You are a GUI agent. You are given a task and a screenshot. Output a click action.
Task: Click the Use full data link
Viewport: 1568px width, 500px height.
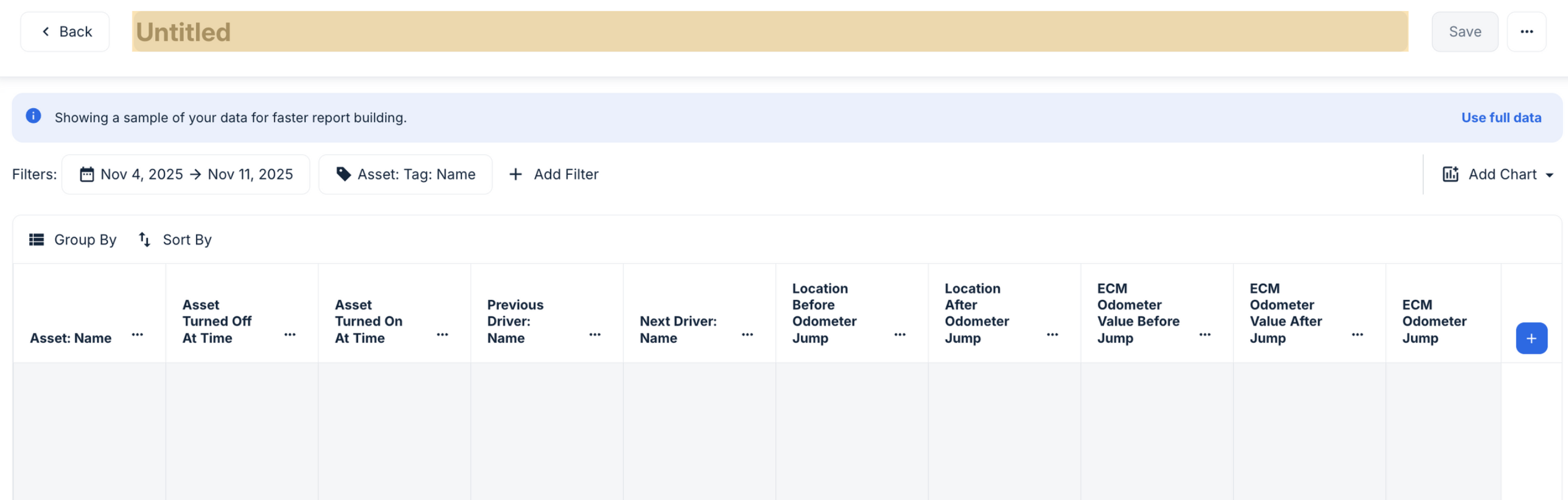(x=1500, y=118)
